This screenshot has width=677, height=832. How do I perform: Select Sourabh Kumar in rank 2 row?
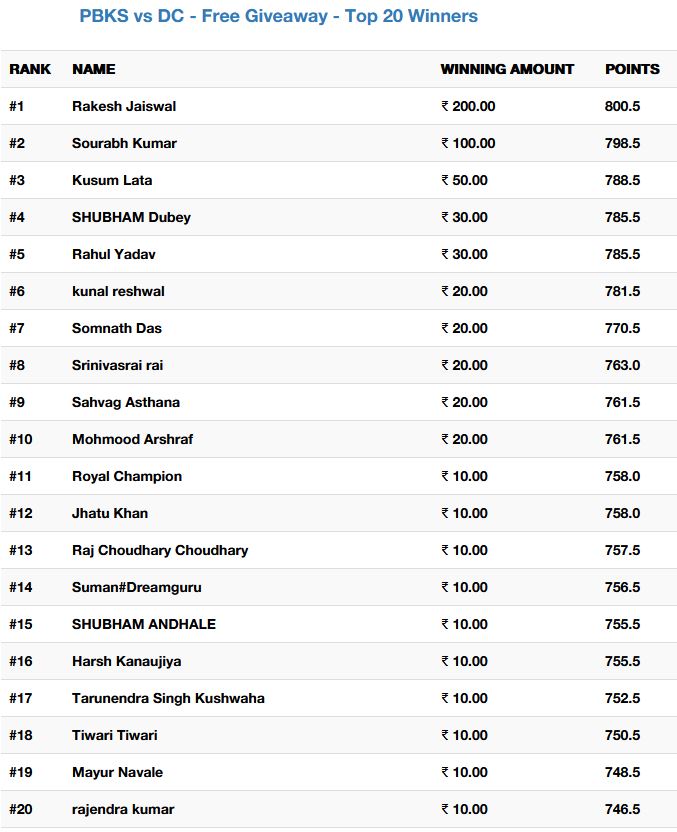click(x=124, y=143)
